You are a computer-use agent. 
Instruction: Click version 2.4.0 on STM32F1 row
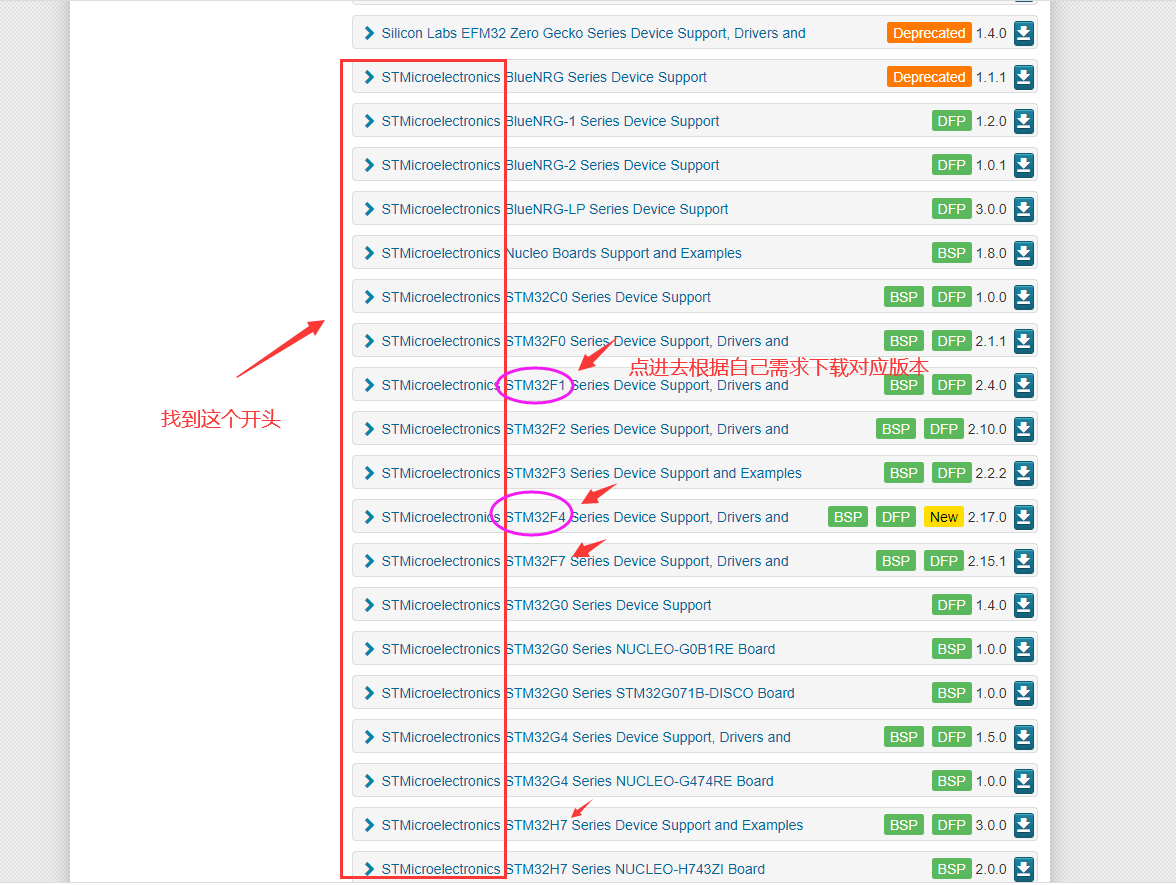pyautogui.click(x=991, y=385)
